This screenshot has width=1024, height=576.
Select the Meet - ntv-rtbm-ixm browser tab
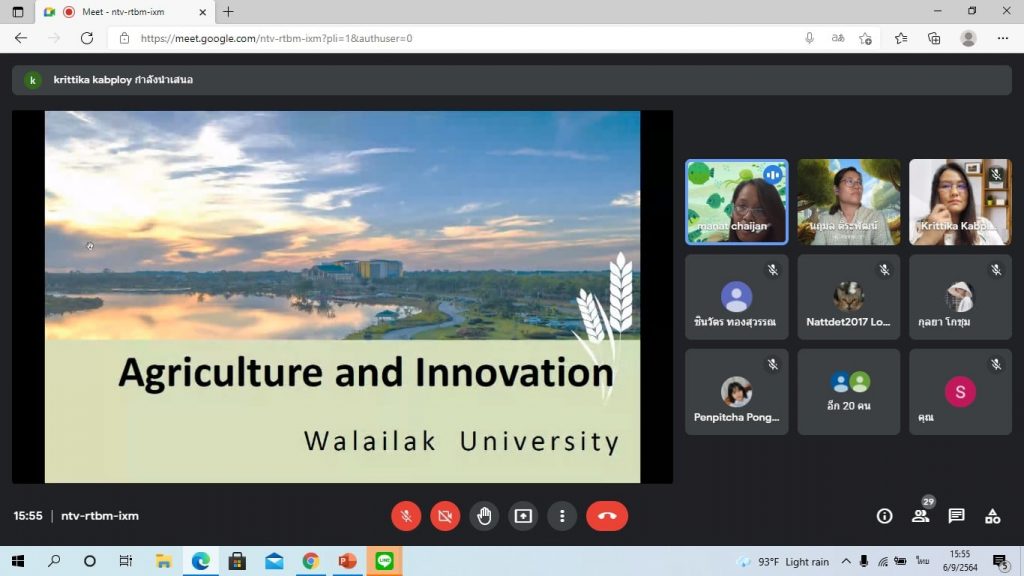[122, 12]
